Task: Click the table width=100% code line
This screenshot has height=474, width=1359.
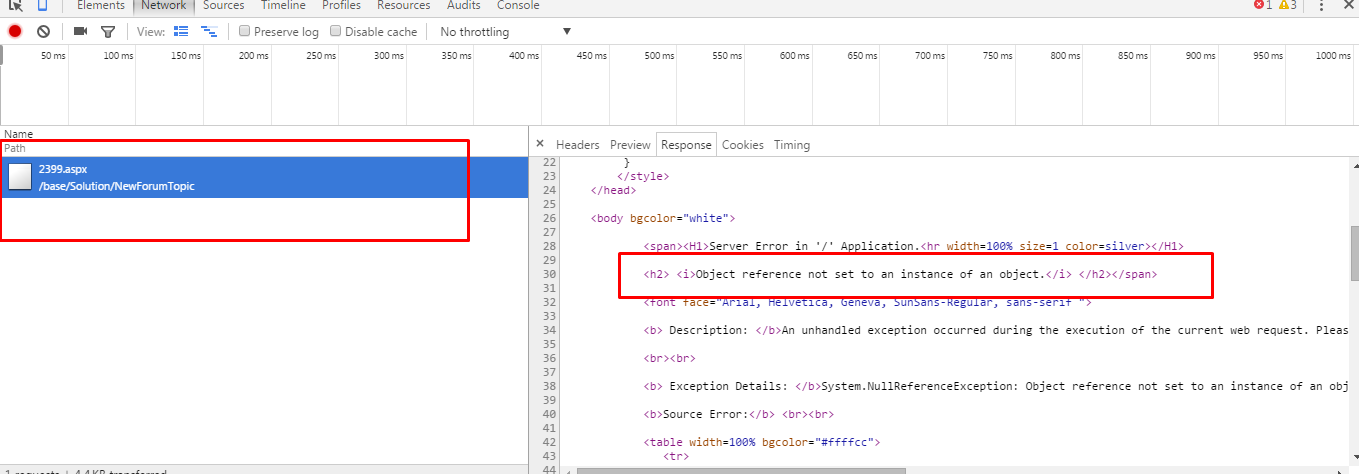Action: (x=762, y=442)
